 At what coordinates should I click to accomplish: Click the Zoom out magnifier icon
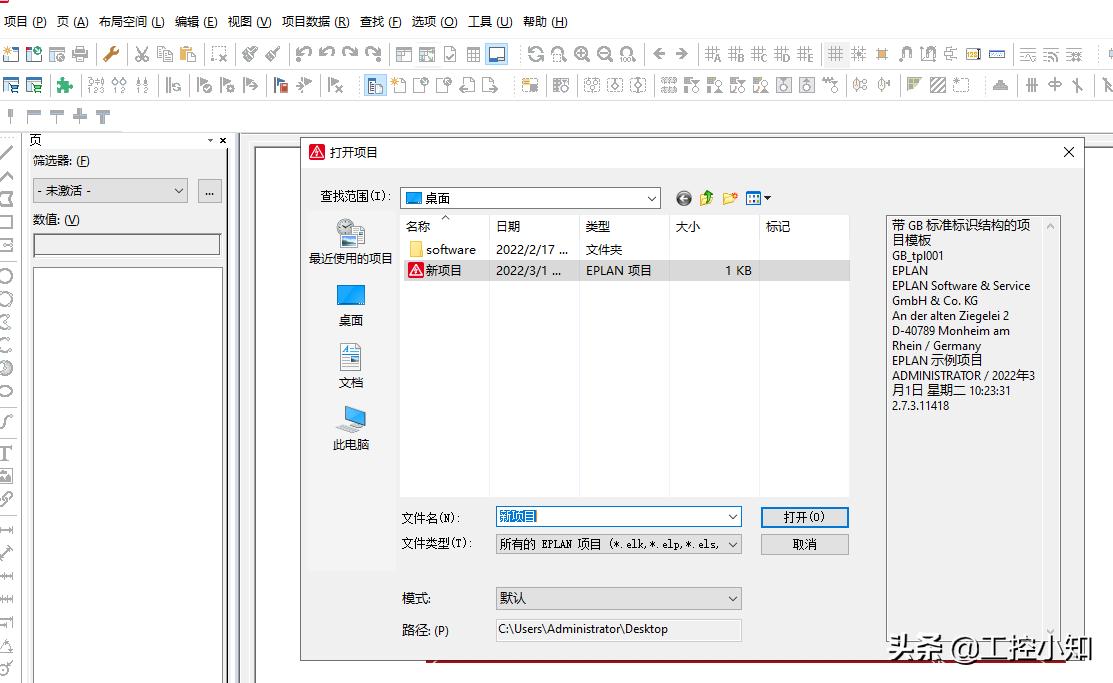click(x=605, y=54)
